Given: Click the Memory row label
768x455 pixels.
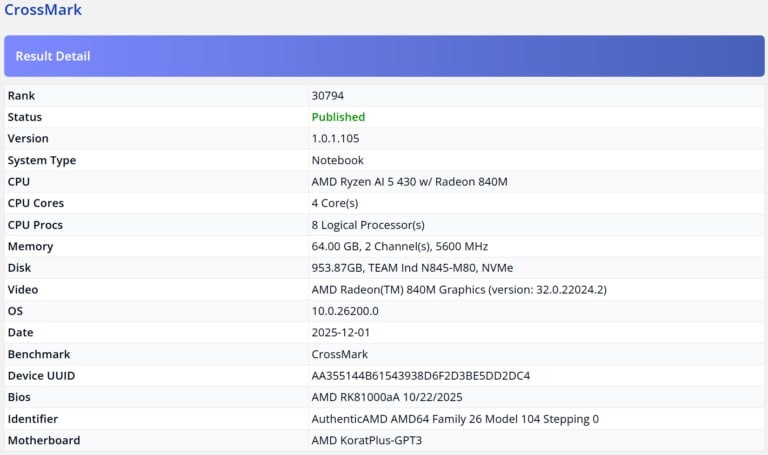Looking at the screenshot, I should (x=30, y=246).
